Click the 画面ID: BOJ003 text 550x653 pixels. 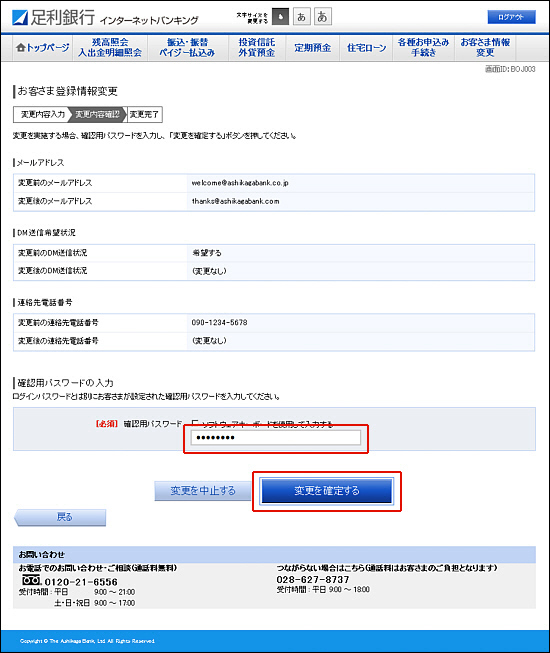(x=510, y=69)
